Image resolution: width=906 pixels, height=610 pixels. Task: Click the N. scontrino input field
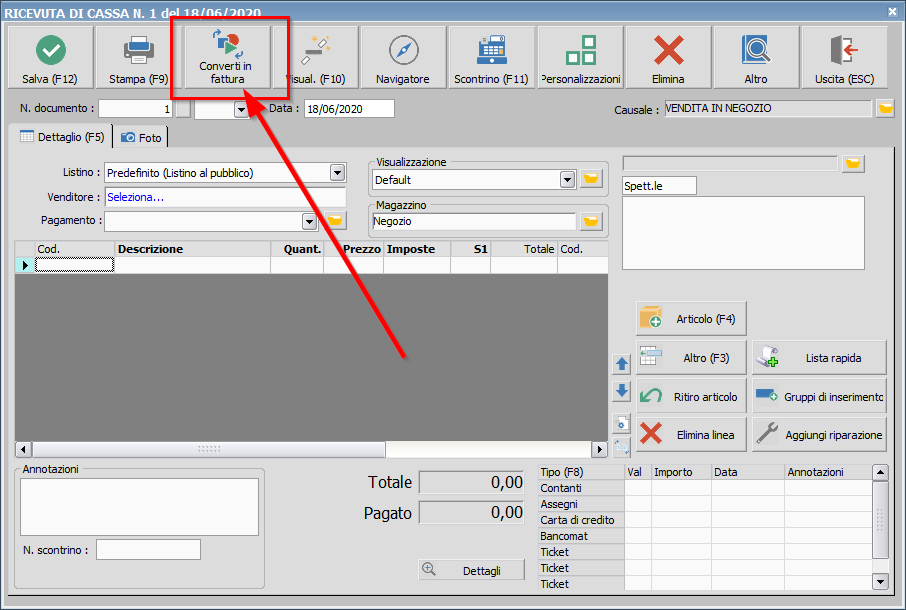tap(148, 549)
